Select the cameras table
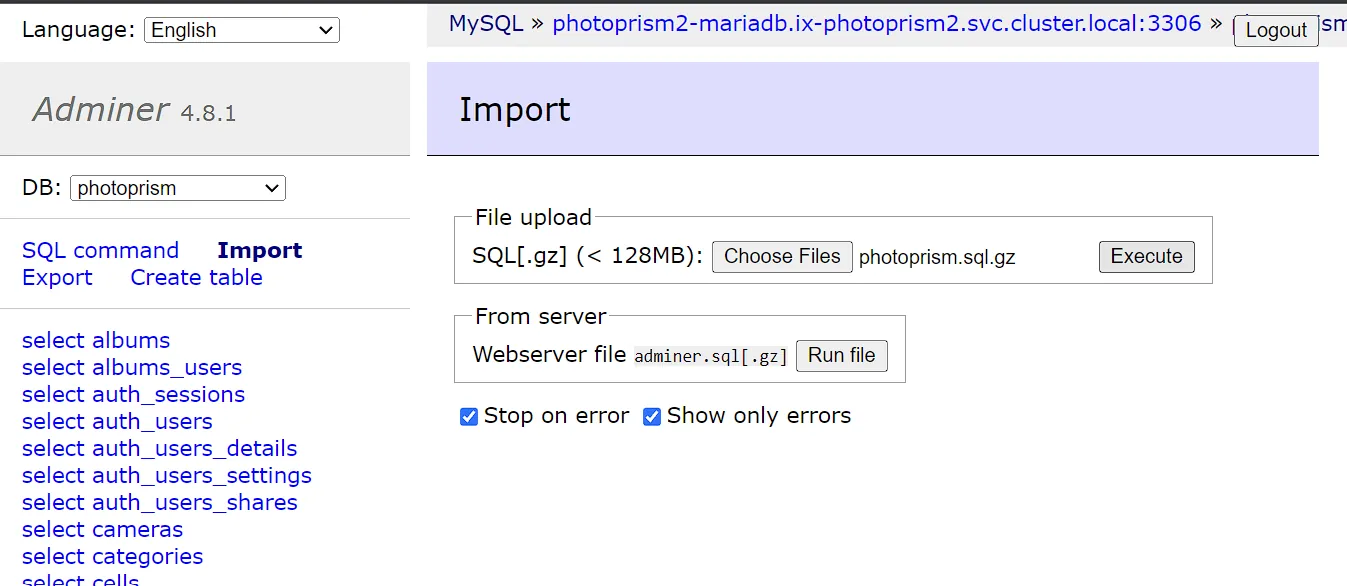This screenshot has height=586, width=1347. [x=101, y=529]
